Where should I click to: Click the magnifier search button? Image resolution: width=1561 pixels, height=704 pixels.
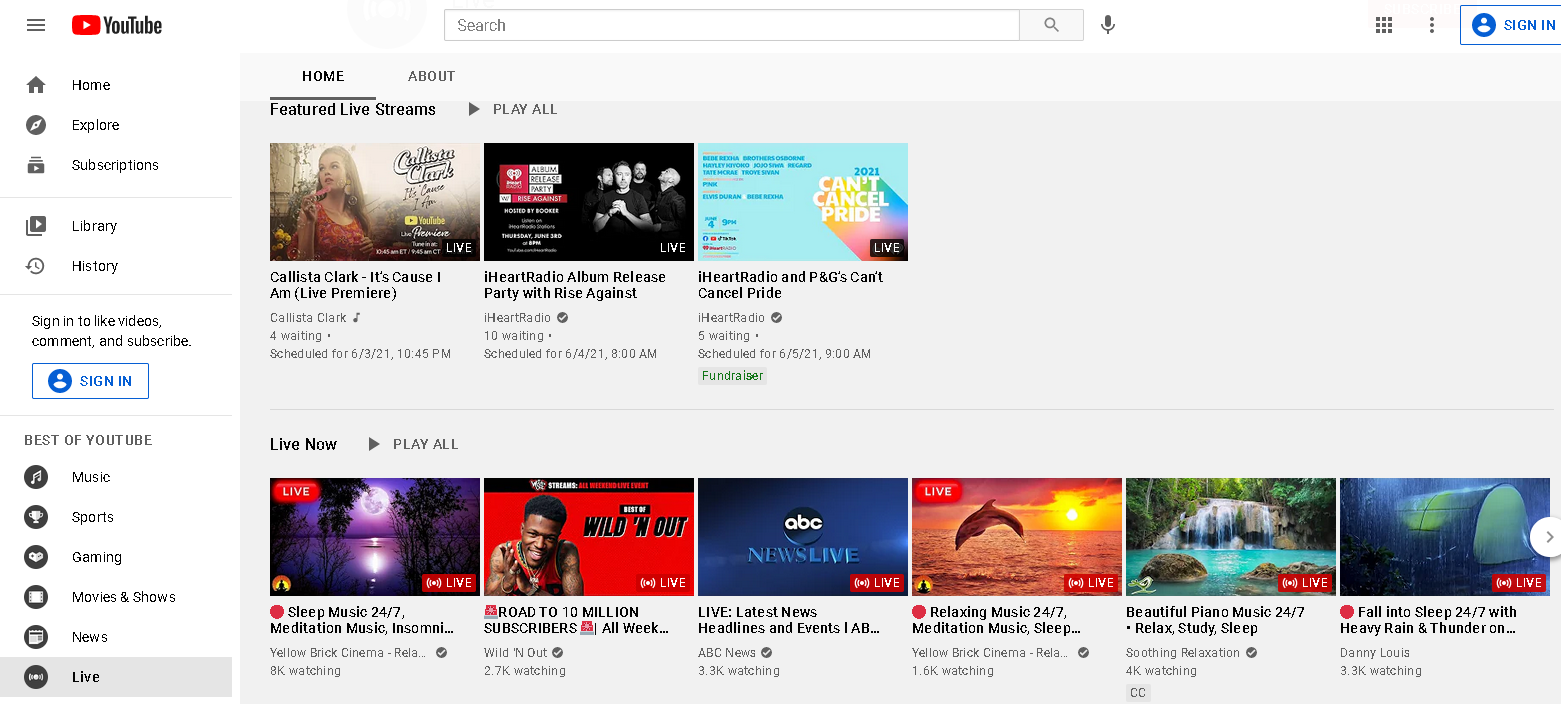click(x=1051, y=25)
